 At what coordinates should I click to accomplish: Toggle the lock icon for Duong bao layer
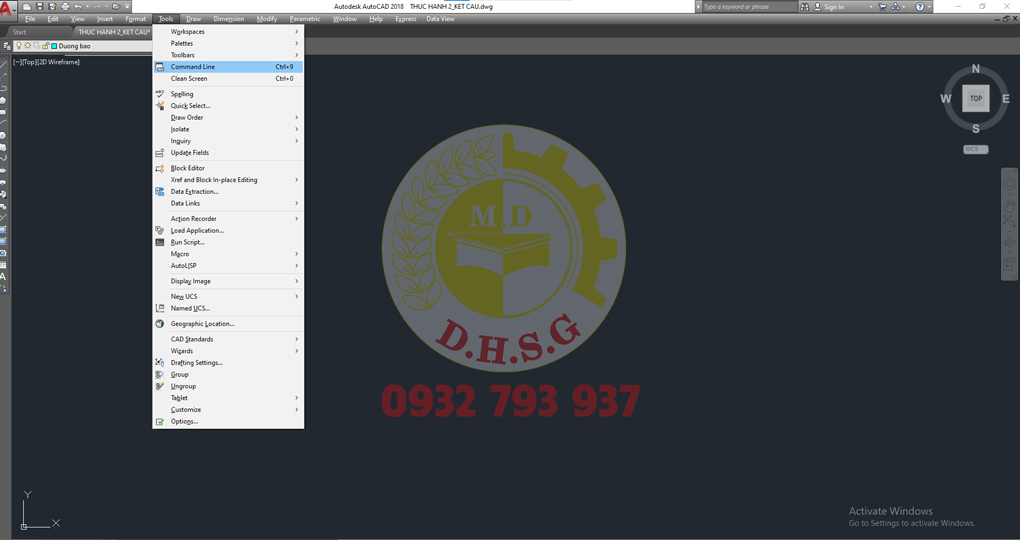point(46,46)
